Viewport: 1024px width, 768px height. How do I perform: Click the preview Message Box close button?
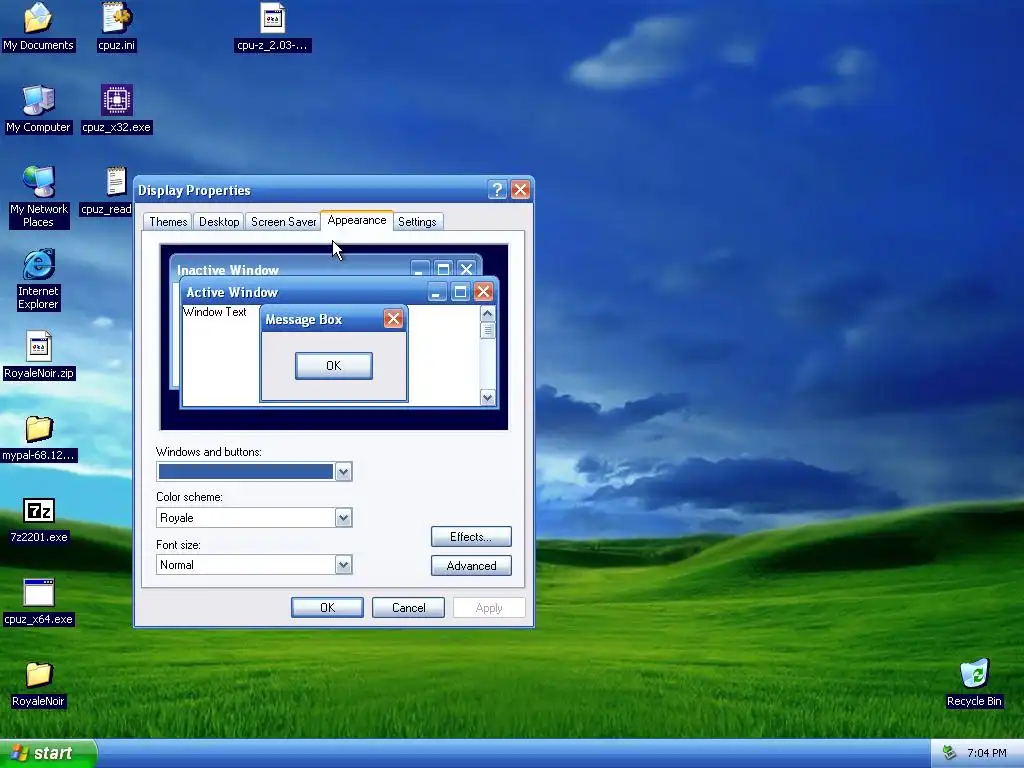pyautogui.click(x=393, y=319)
